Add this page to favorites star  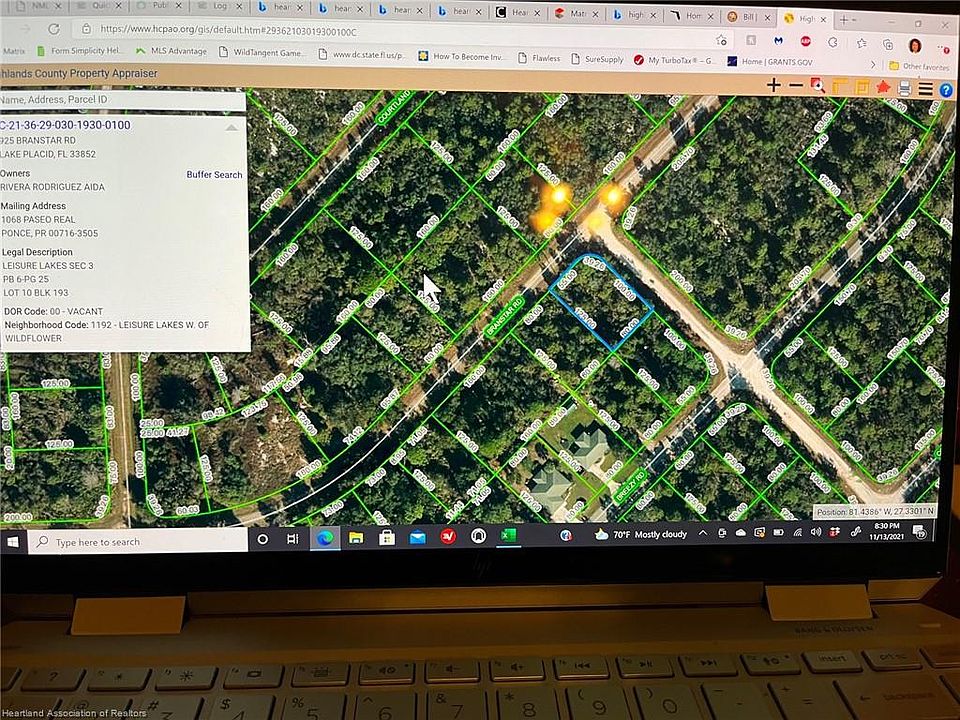(x=722, y=40)
